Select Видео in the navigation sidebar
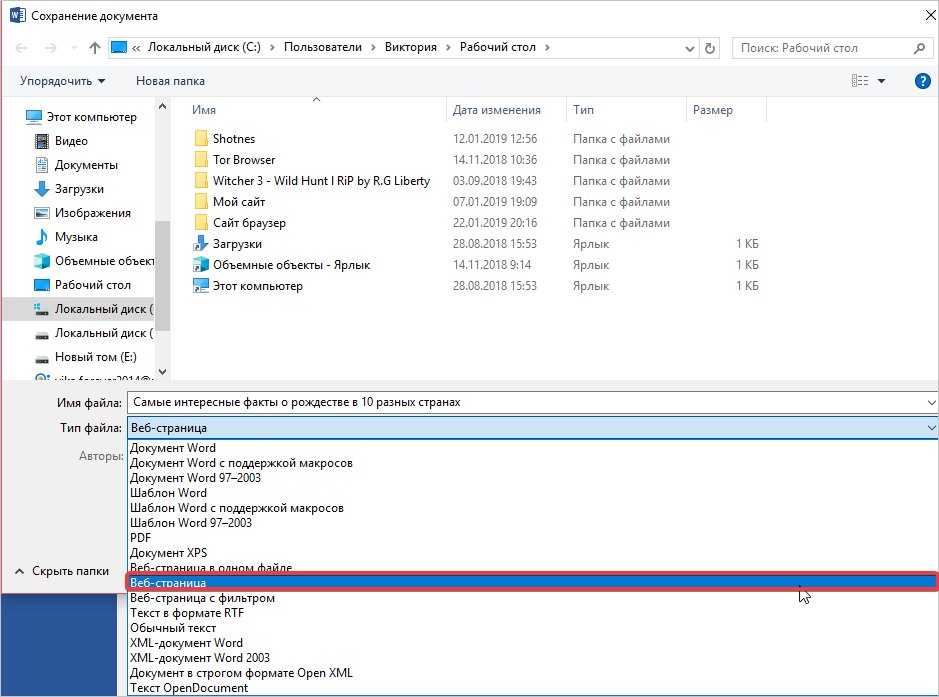The width and height of the screenshot is (939, 697). pyautogui.click(x=71, y=141)
